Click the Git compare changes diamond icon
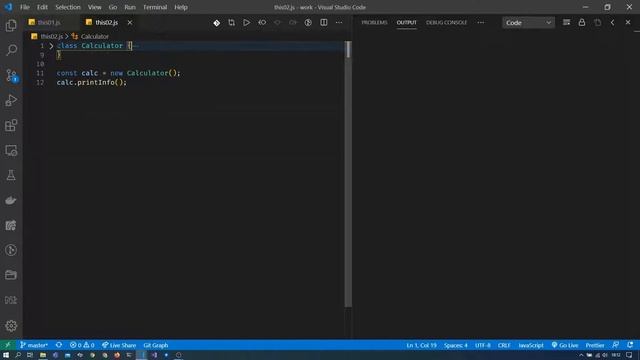The image size is (640, 360). (216, 23)
